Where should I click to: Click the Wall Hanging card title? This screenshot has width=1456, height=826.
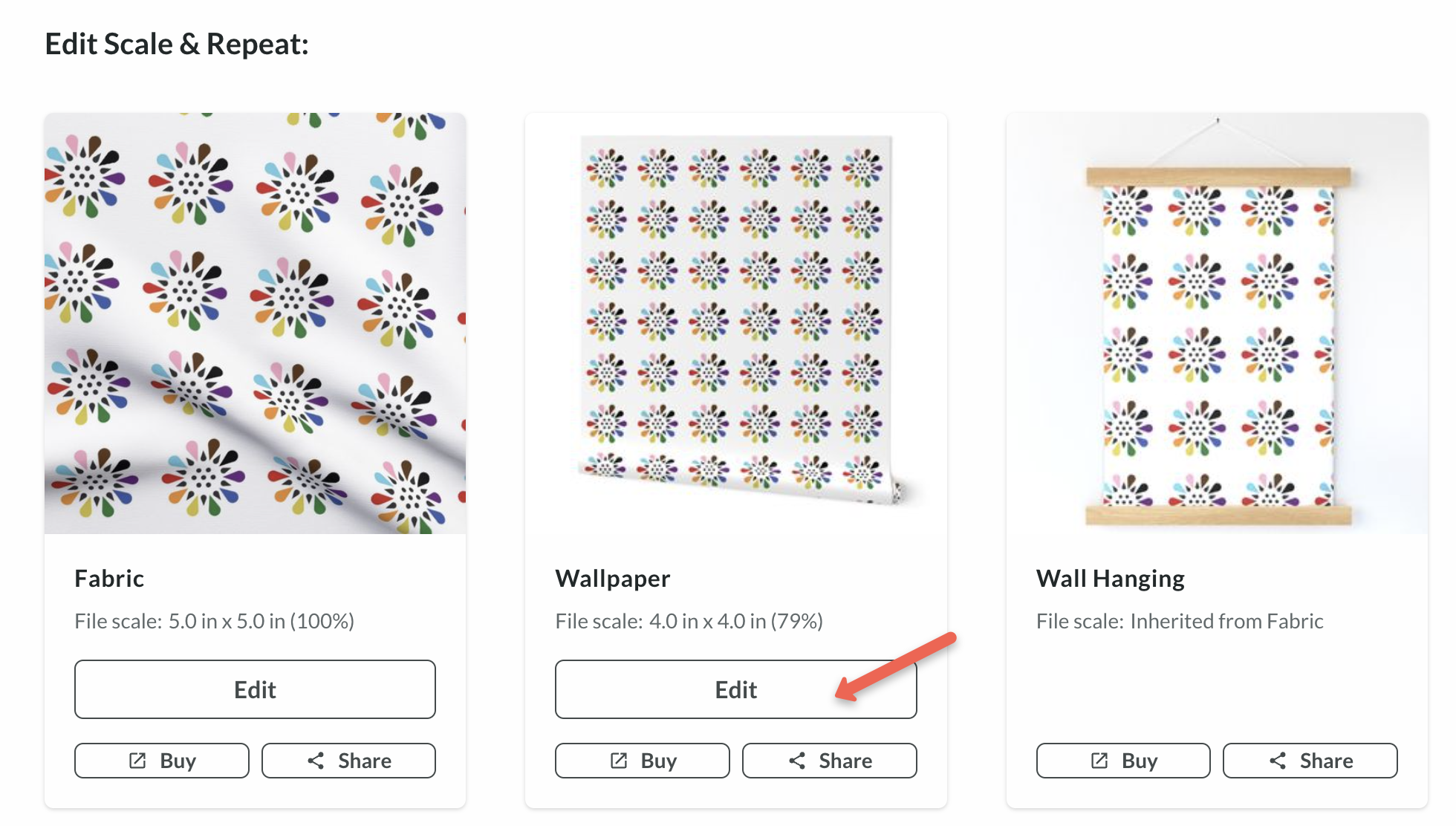tap(1111, 579)
